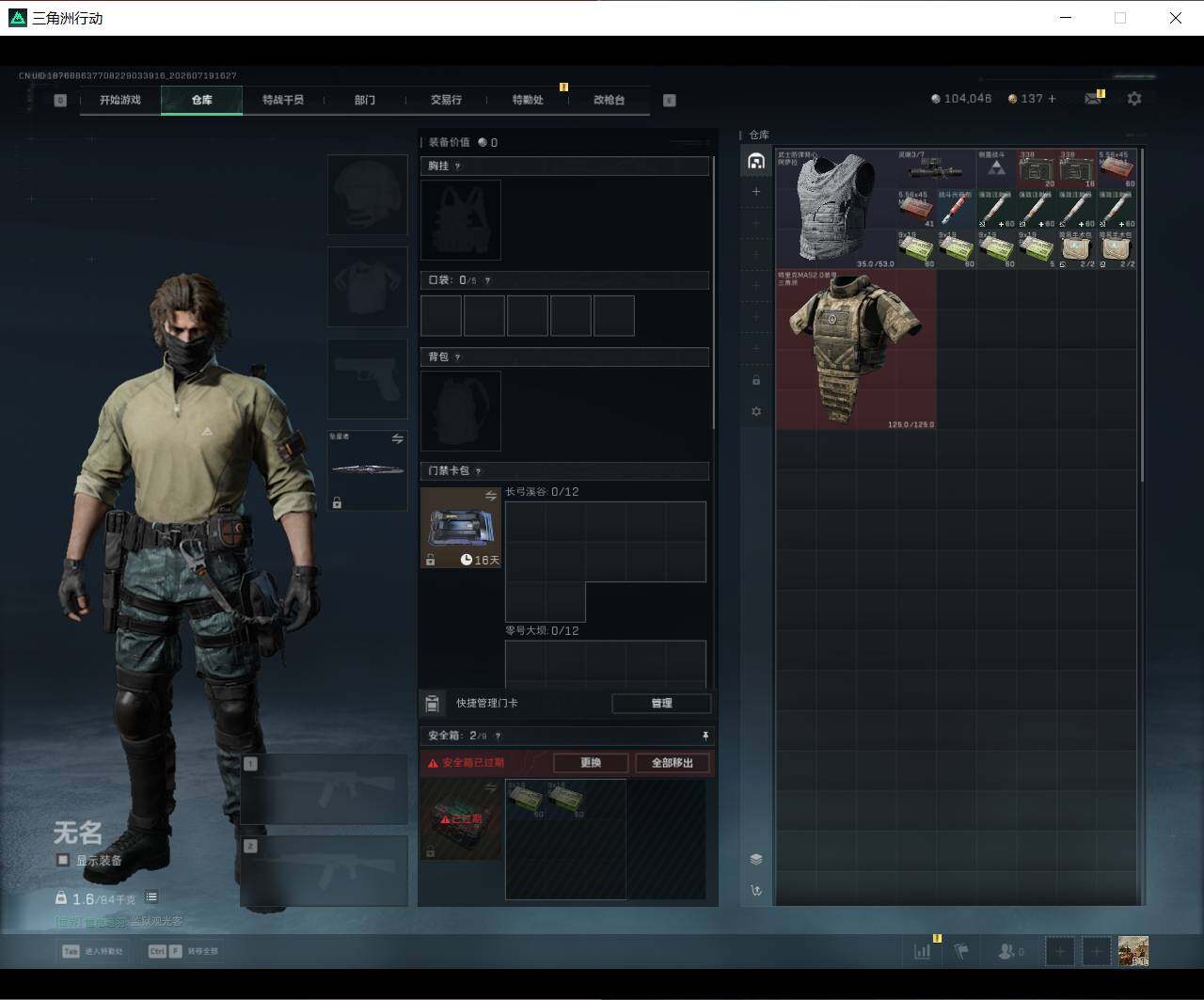Open the 特勤处 tab
Viewport: 1204px width, 1000px height.
pyautogui.click(x=528, y=100)
